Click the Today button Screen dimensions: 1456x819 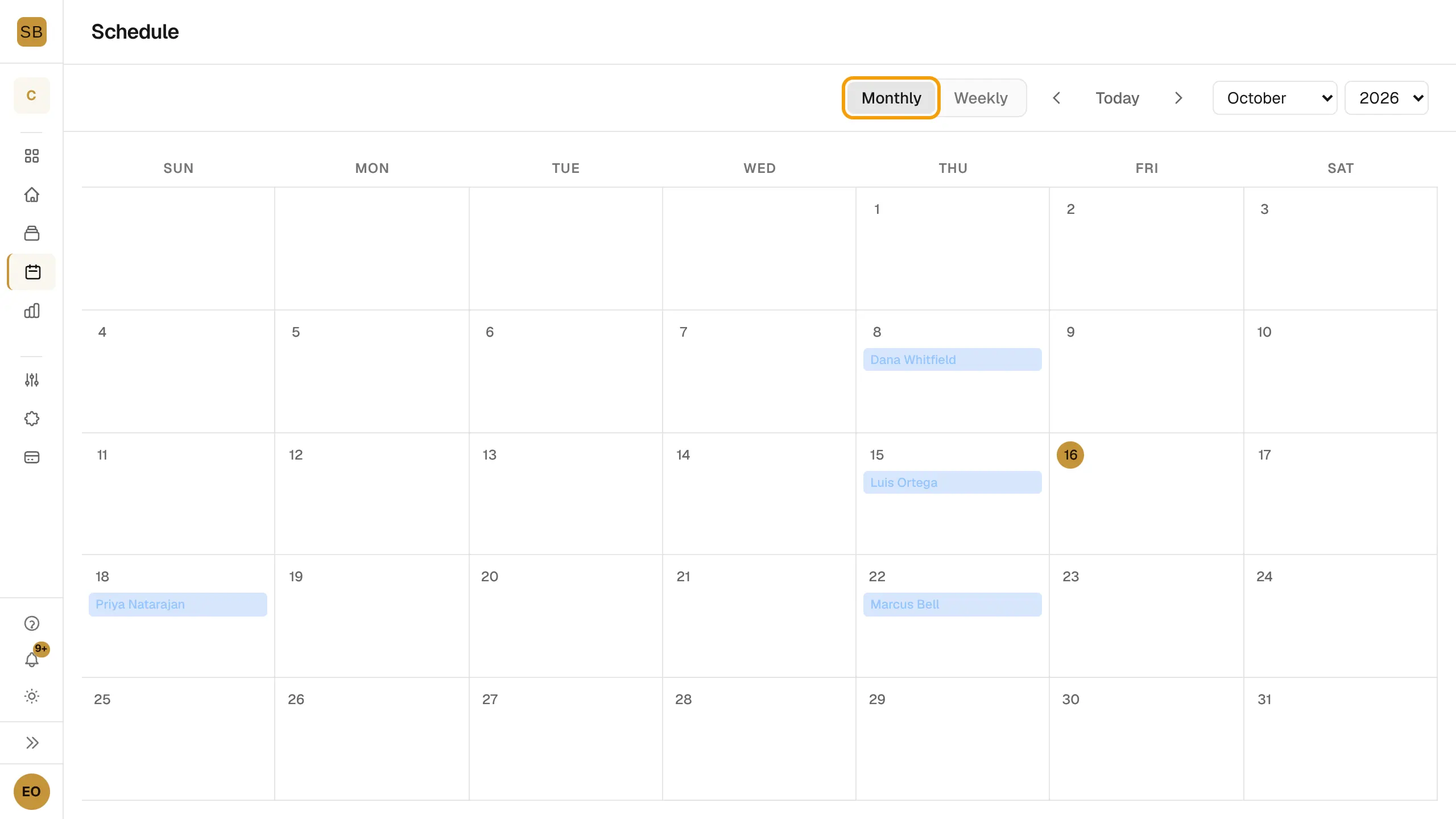1117,98
